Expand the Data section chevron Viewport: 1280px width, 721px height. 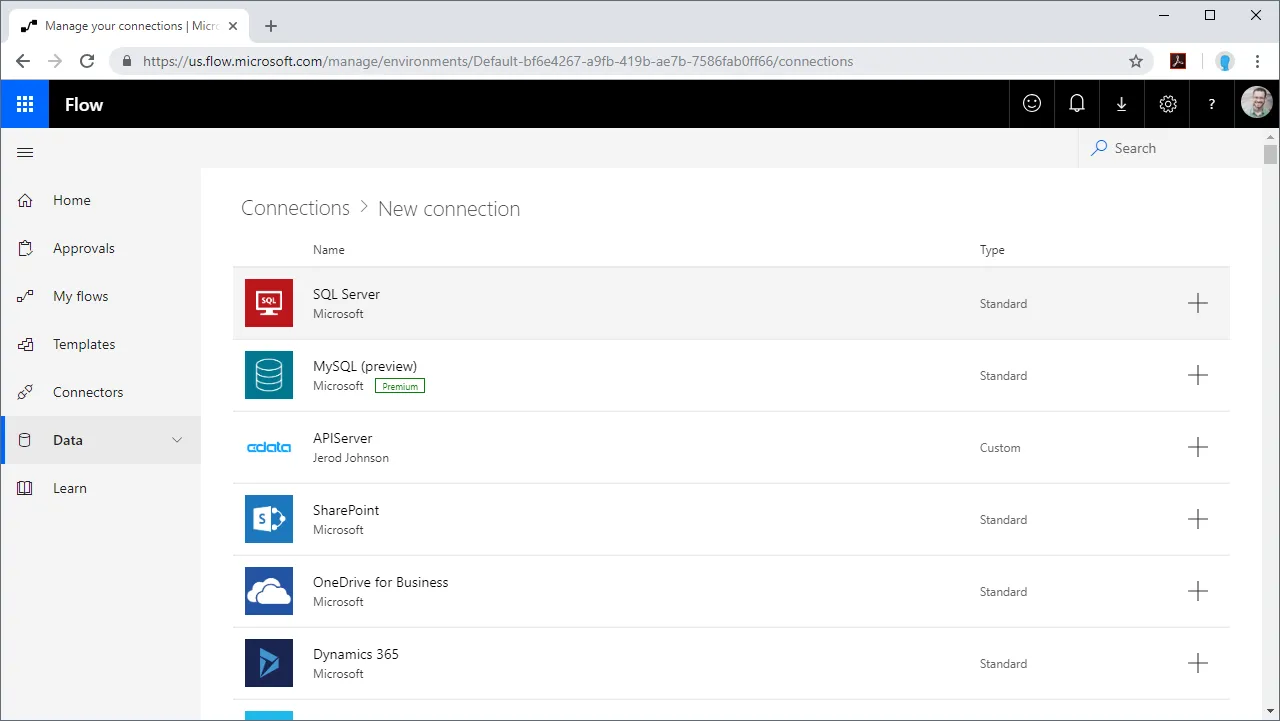177,440
